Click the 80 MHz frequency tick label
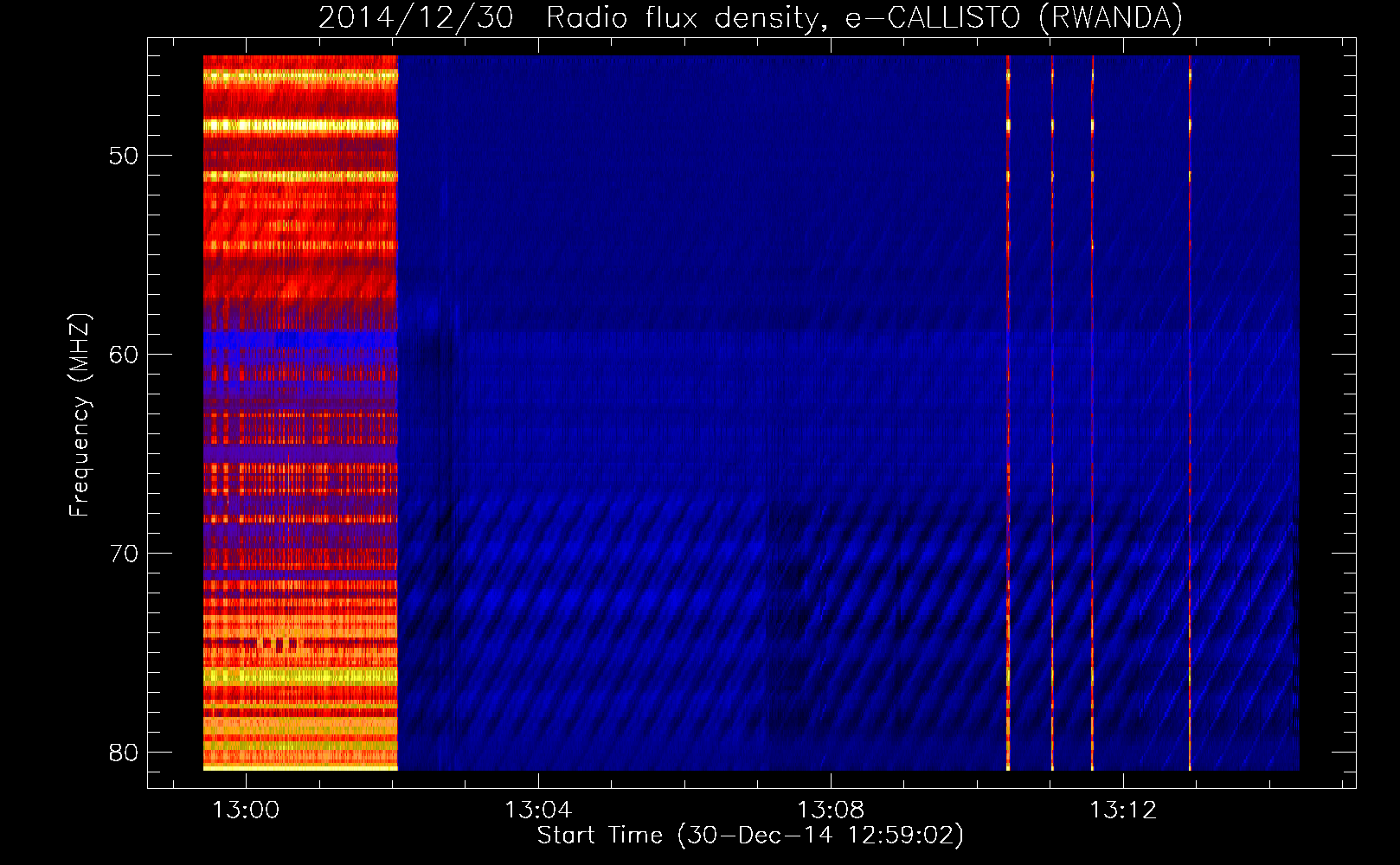The height and width of the screenshot is (865, 1400). [x=124, y=753]
